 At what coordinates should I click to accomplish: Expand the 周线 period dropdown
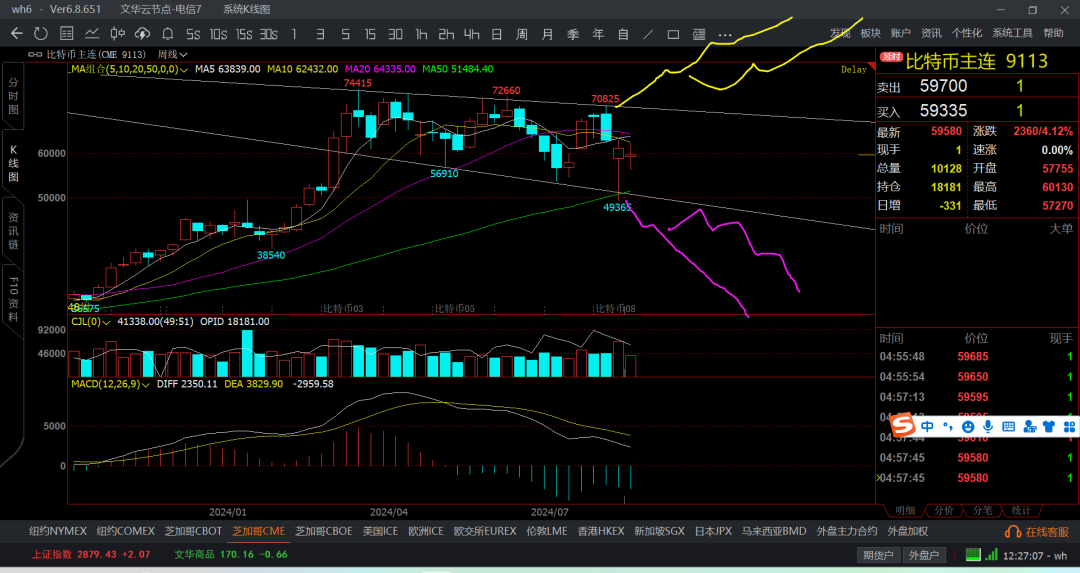[x=172, y=54]
